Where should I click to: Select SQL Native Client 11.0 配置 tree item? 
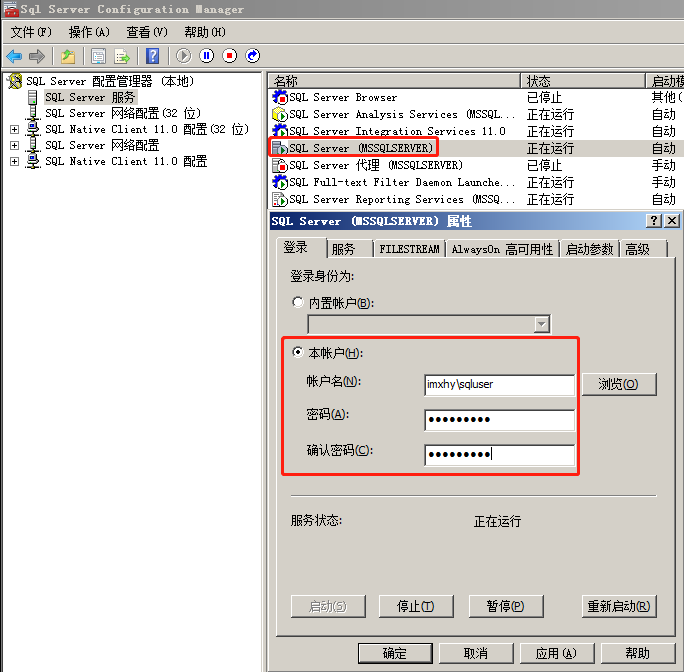point(126,161)
